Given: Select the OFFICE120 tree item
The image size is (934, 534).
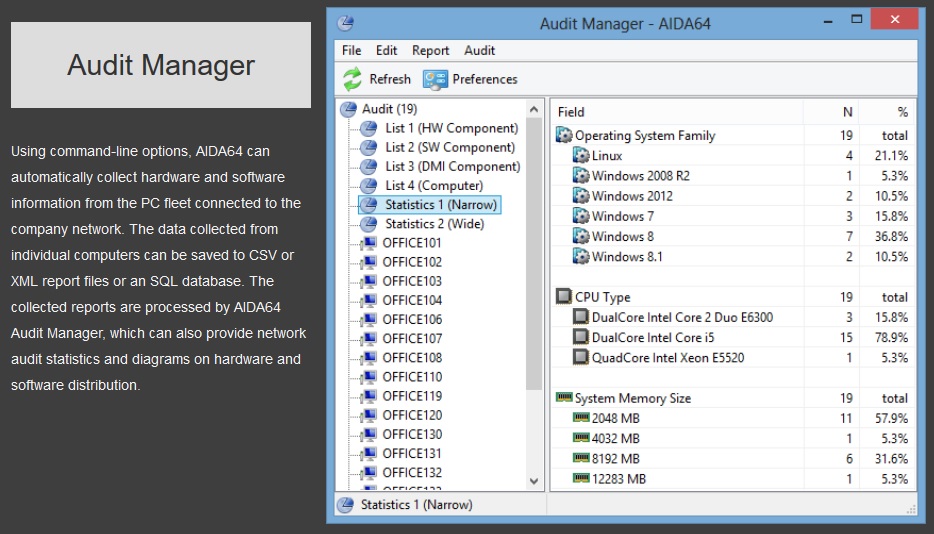Looking at the screenshot, I should pos(412,415).
